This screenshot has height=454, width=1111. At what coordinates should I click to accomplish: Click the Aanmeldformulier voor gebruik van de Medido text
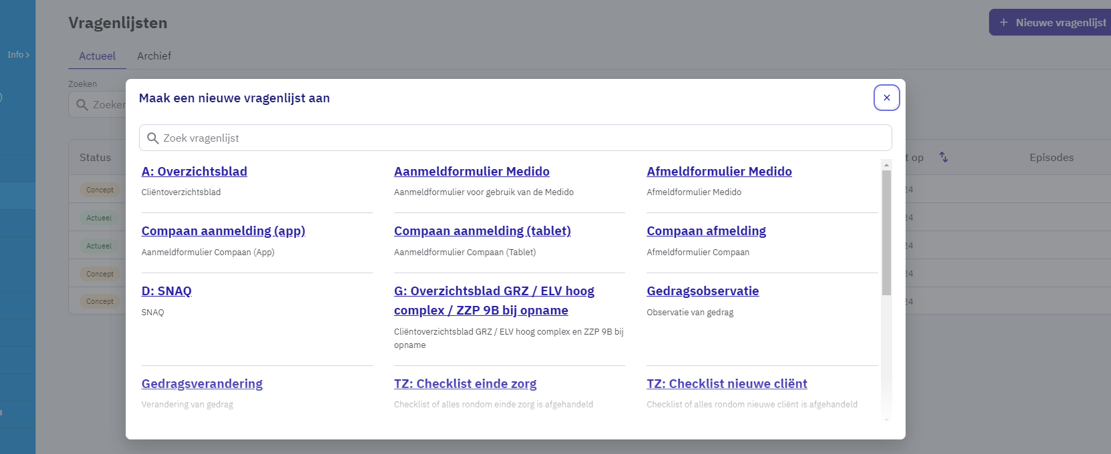click(484, 192)
